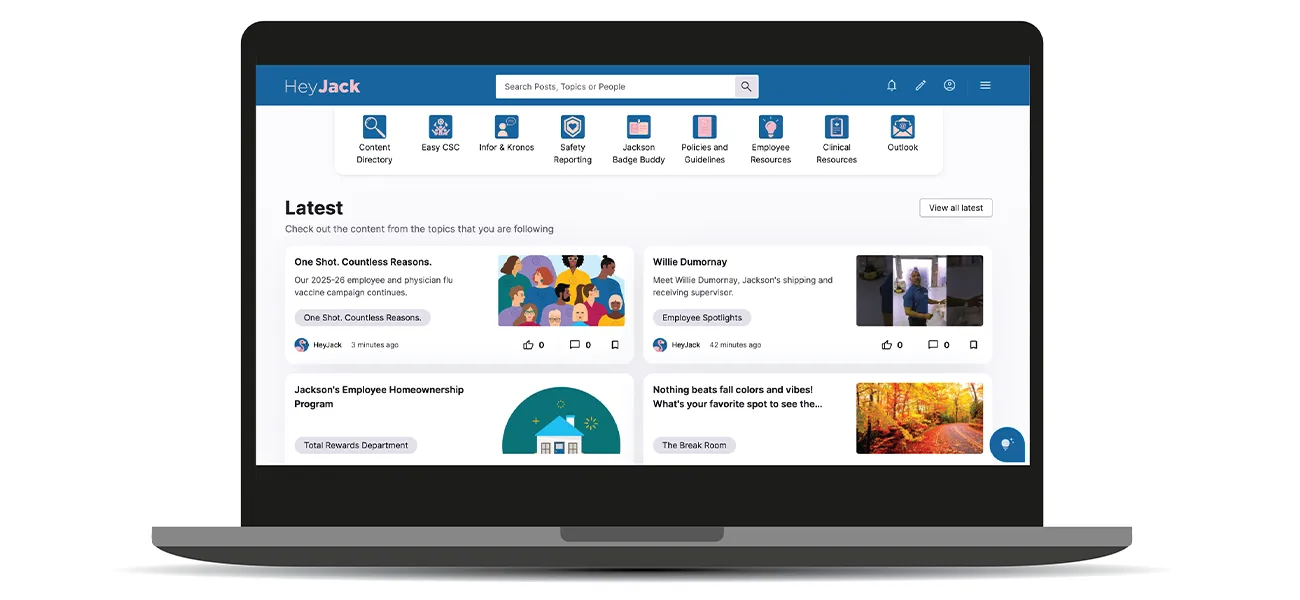Like the Willie Dumornay post

coord(887,345)
